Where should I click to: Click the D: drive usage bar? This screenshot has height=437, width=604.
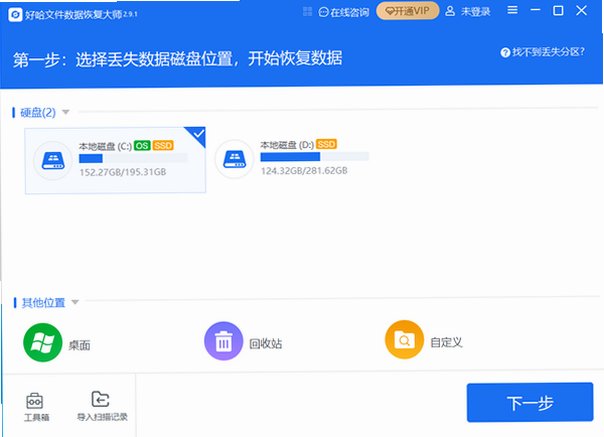(x=315, y=156)
